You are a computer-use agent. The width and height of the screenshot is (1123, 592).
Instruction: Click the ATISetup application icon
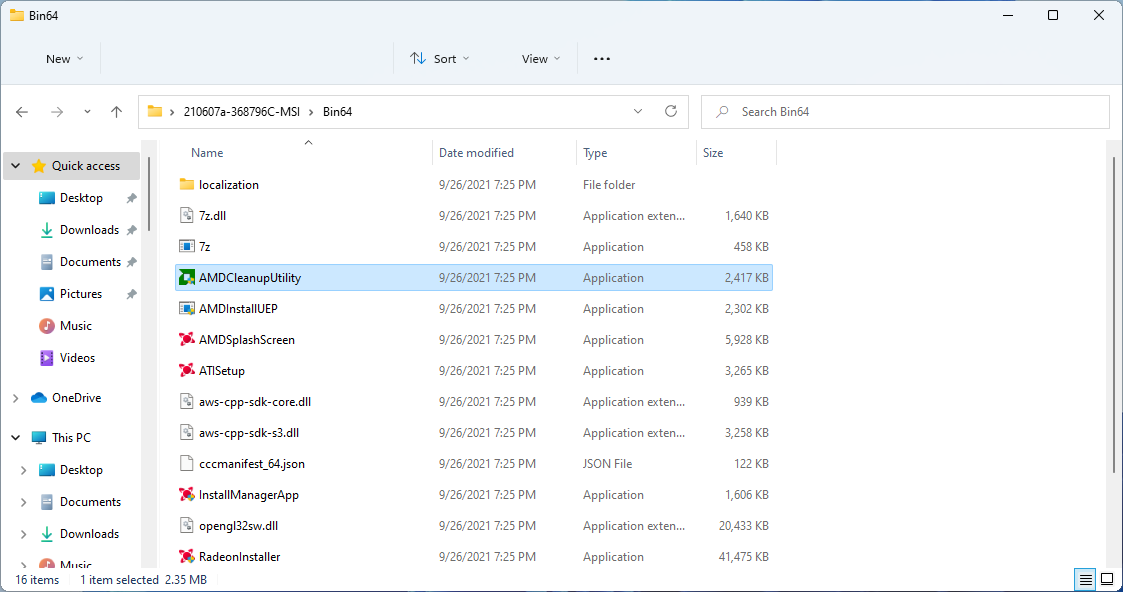pos(186,371)
